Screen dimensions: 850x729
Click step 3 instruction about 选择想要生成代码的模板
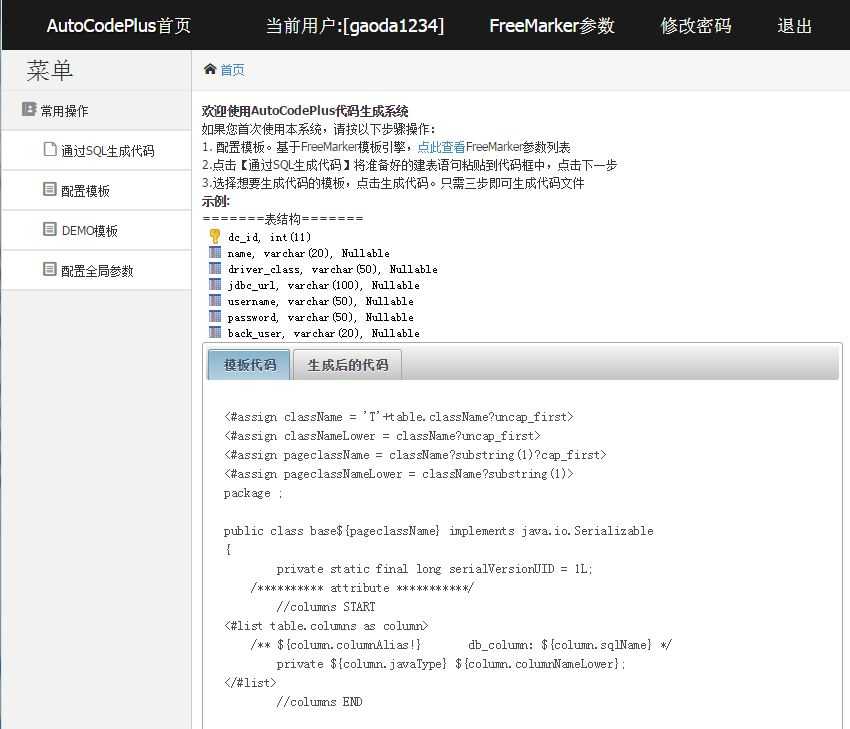tap(393, 183)
